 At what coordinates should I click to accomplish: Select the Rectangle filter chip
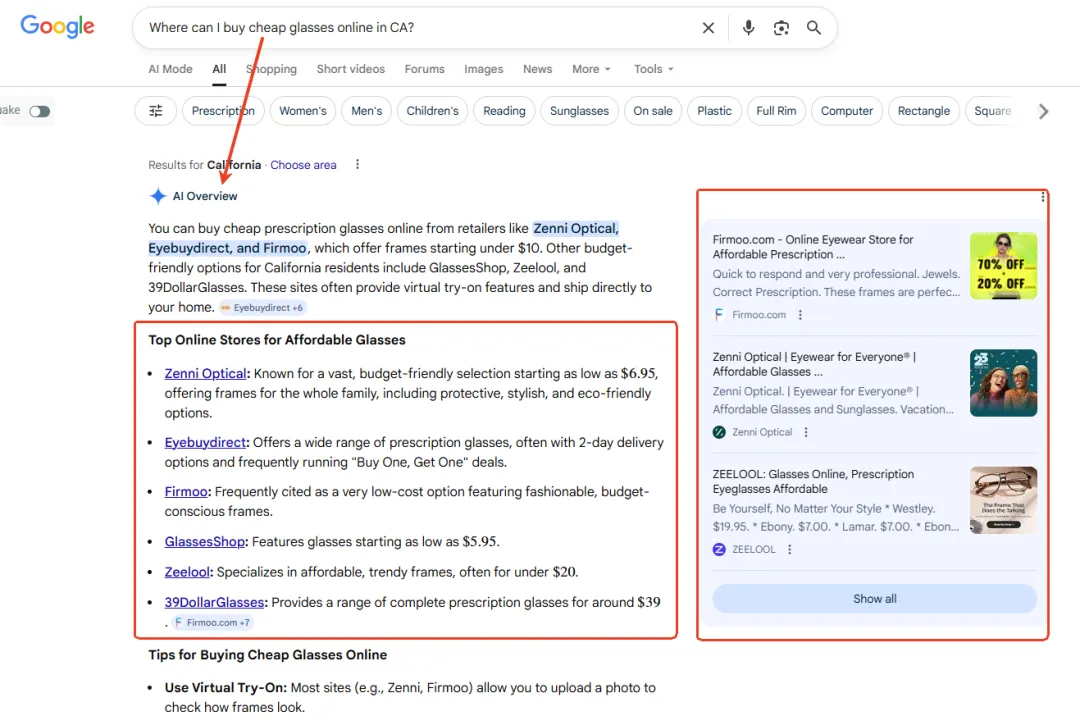point(924,111)
